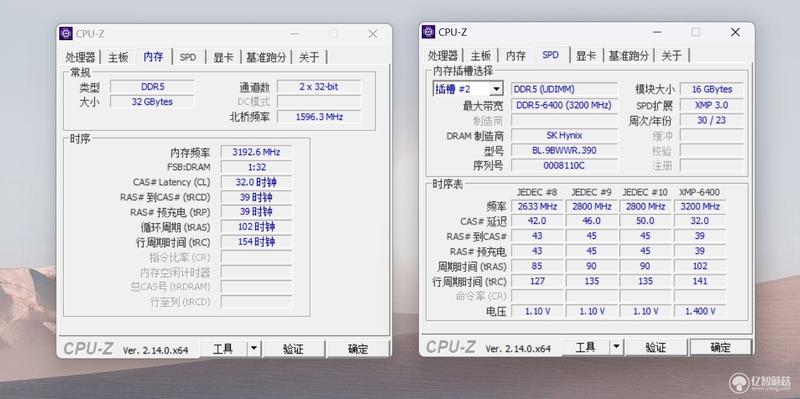Click the CPU-Z app icon in the right window title bar
Screen dimensions: 800x399
429,32
